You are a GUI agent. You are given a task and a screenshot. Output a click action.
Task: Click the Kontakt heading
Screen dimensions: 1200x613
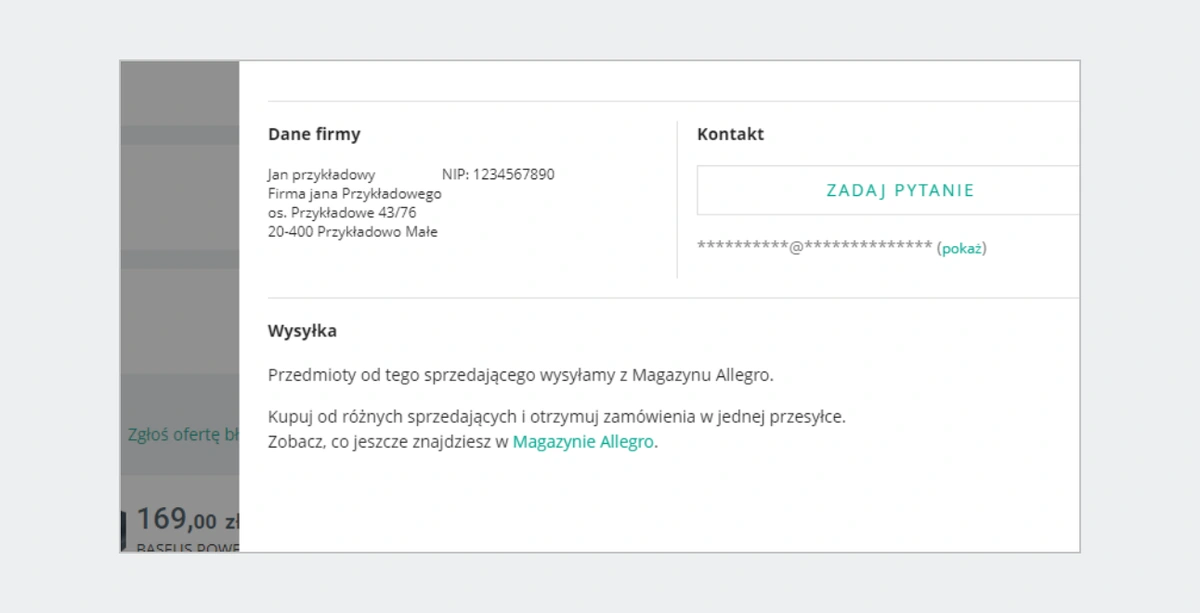(x=730, y=134)
